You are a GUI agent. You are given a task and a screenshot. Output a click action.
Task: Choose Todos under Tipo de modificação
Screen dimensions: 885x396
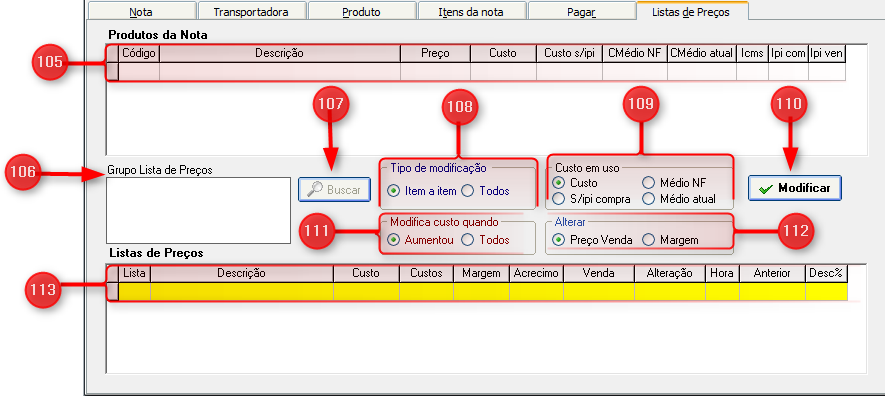tap(485, 191)
